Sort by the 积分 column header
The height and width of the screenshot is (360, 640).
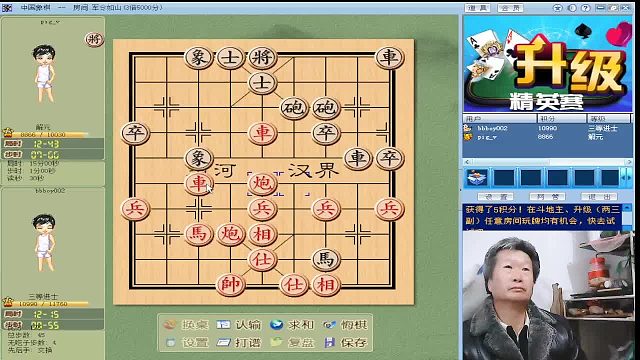(x=562, y=118)
